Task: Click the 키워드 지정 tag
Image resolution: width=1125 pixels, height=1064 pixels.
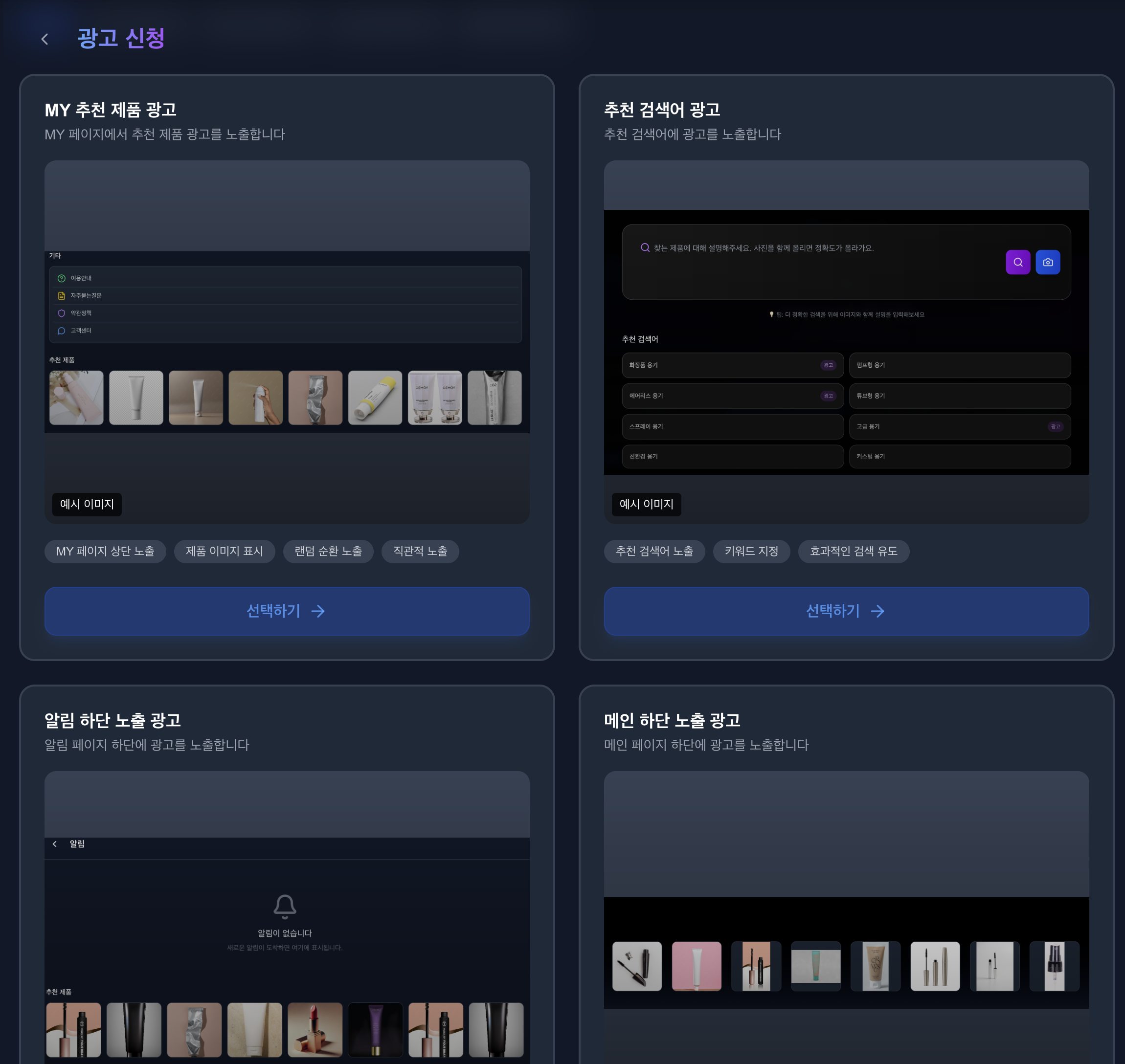Action: 751,551
